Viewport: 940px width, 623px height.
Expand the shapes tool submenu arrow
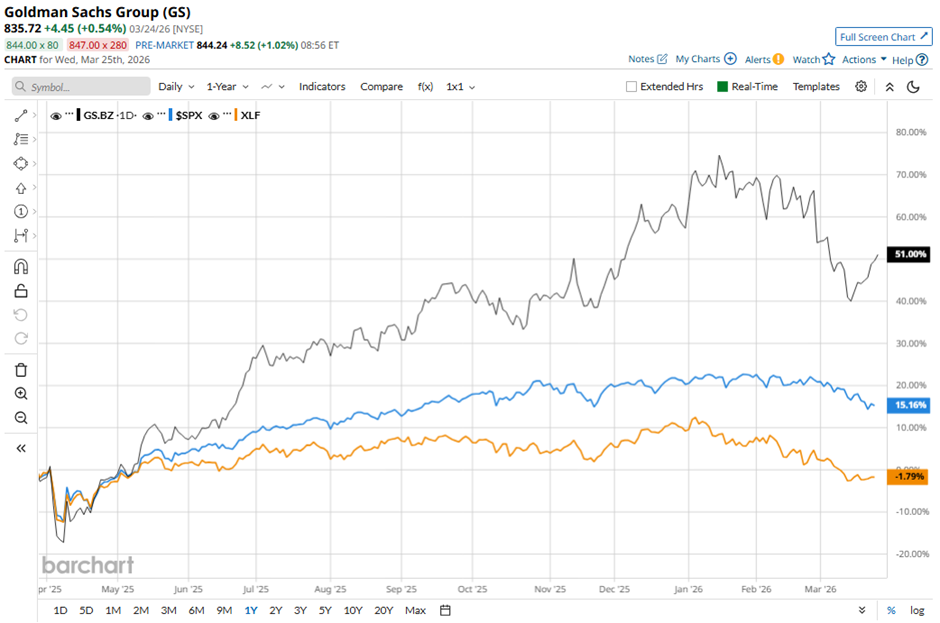(34, 164)
